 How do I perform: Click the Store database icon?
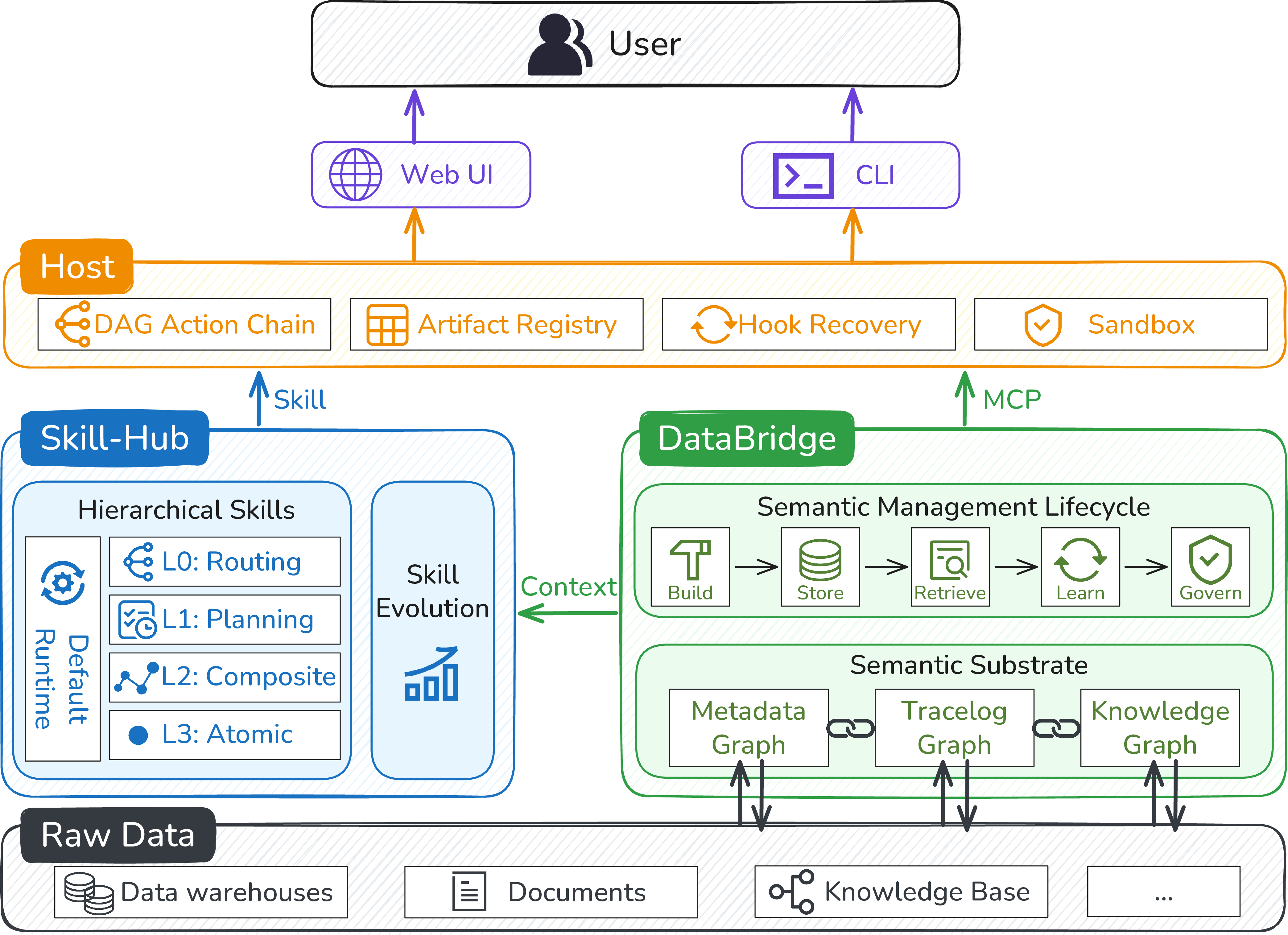(x=820, y=560)
